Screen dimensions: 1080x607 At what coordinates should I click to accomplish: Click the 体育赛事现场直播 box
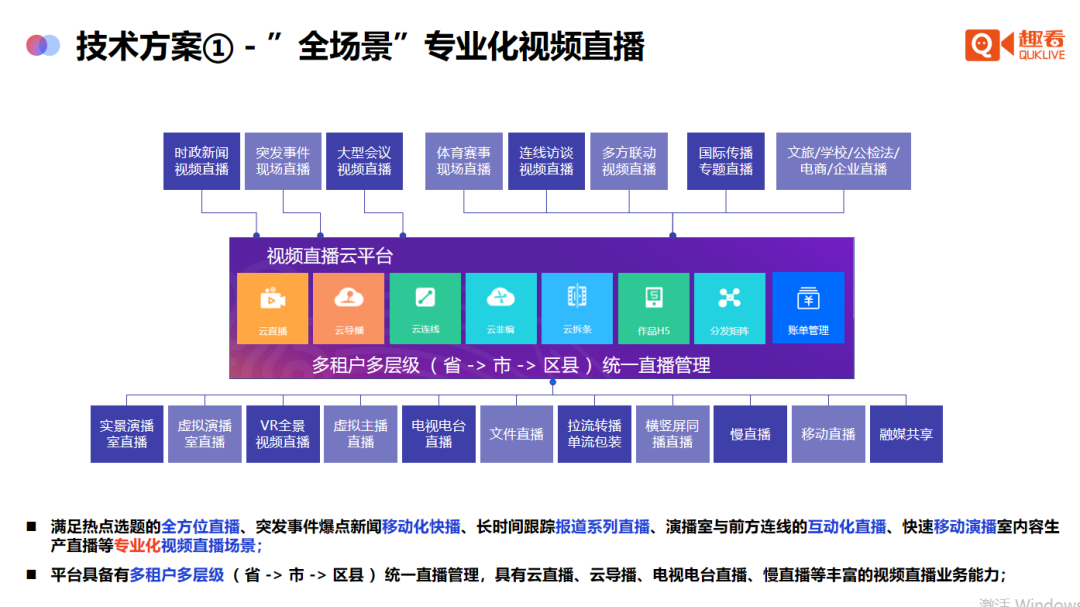coord(464,161)
